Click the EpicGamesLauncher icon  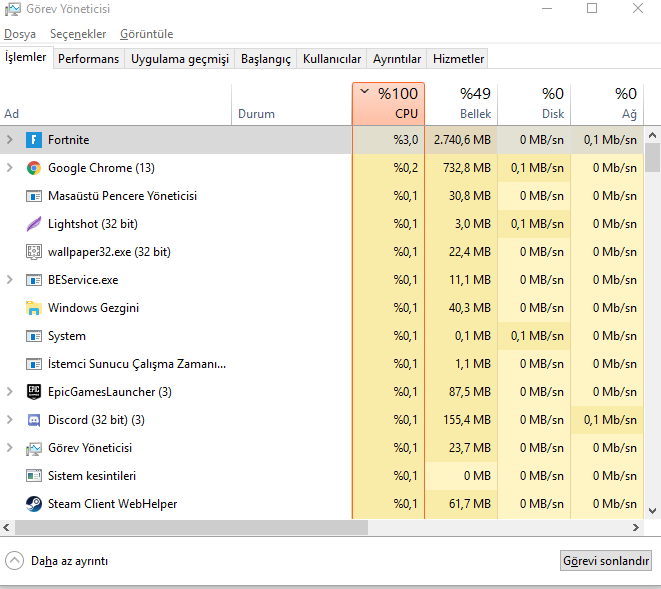point(34,392)
